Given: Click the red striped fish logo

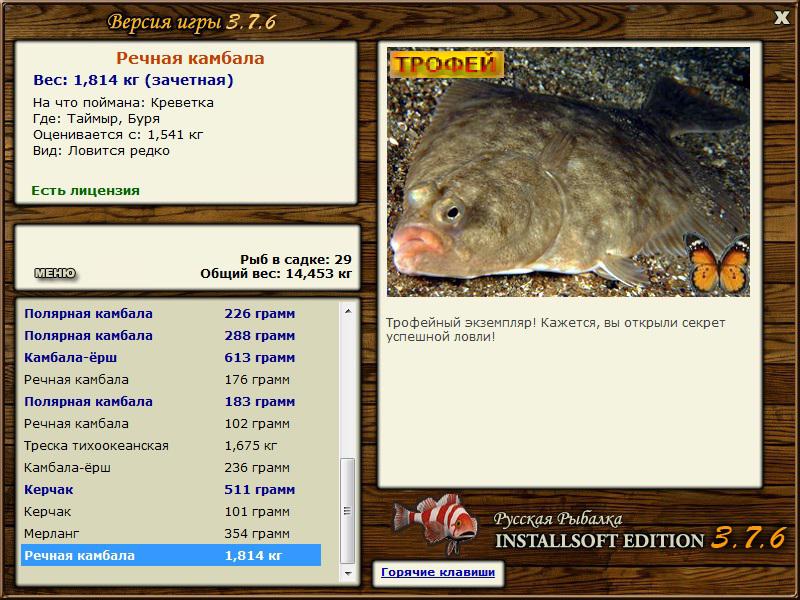Looking at the screenshot, I should click(435, 523).
